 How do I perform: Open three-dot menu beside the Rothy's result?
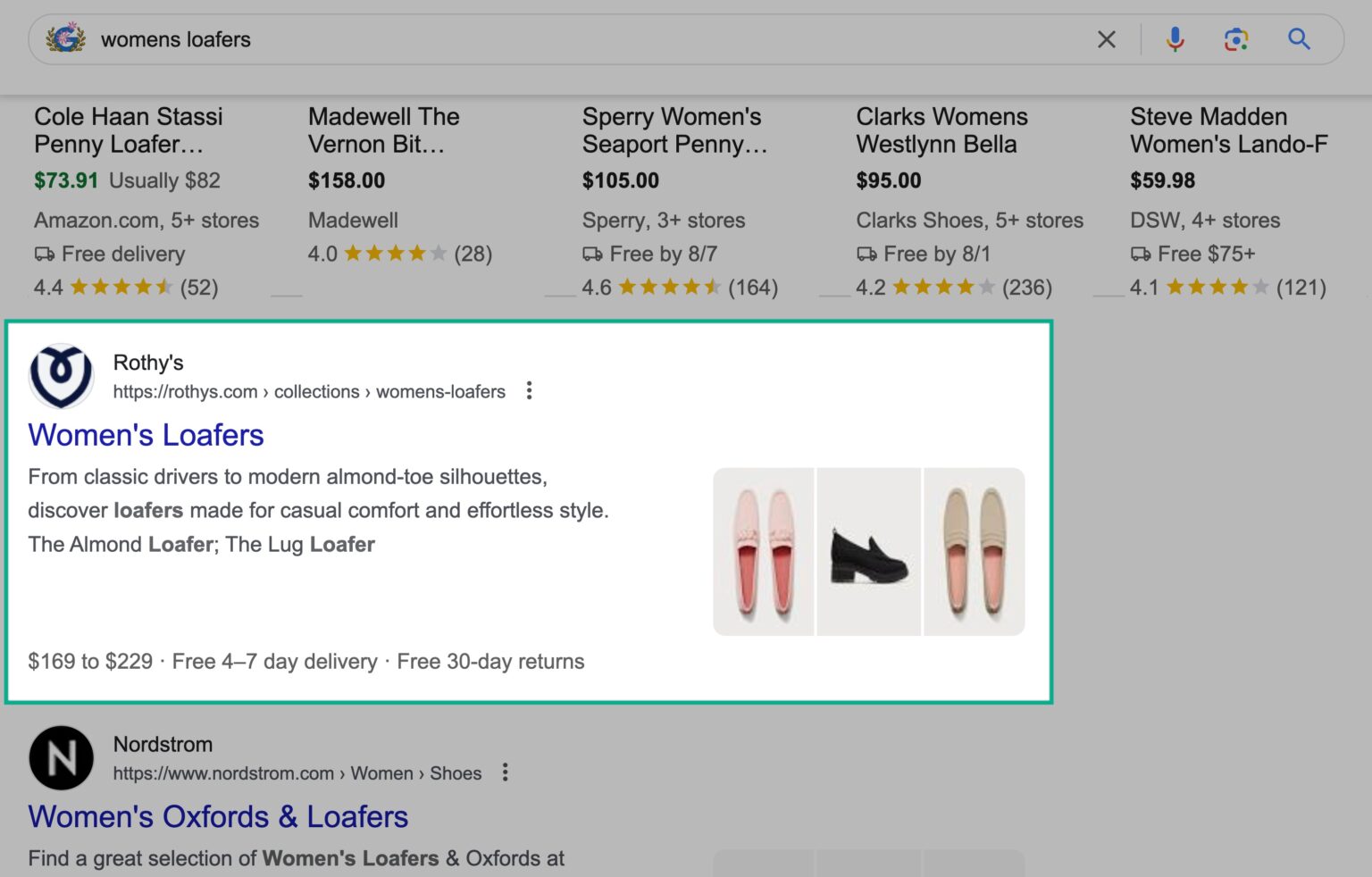[529, 390]
